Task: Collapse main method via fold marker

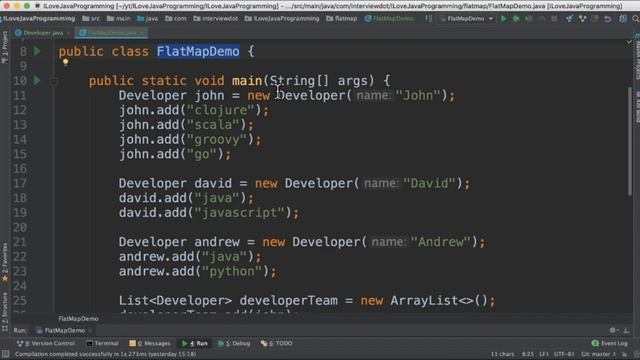Action: pos(53,82)
